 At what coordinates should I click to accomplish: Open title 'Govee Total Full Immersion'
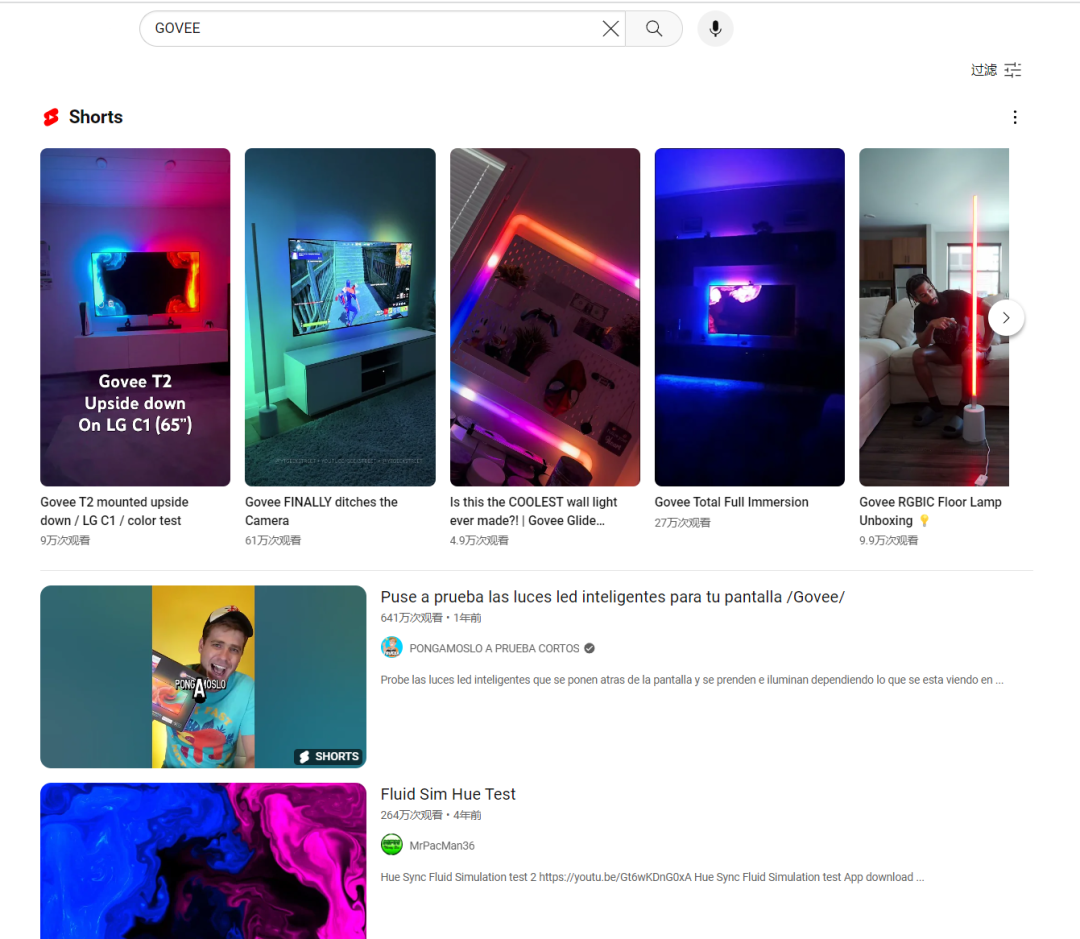[731, 502]
